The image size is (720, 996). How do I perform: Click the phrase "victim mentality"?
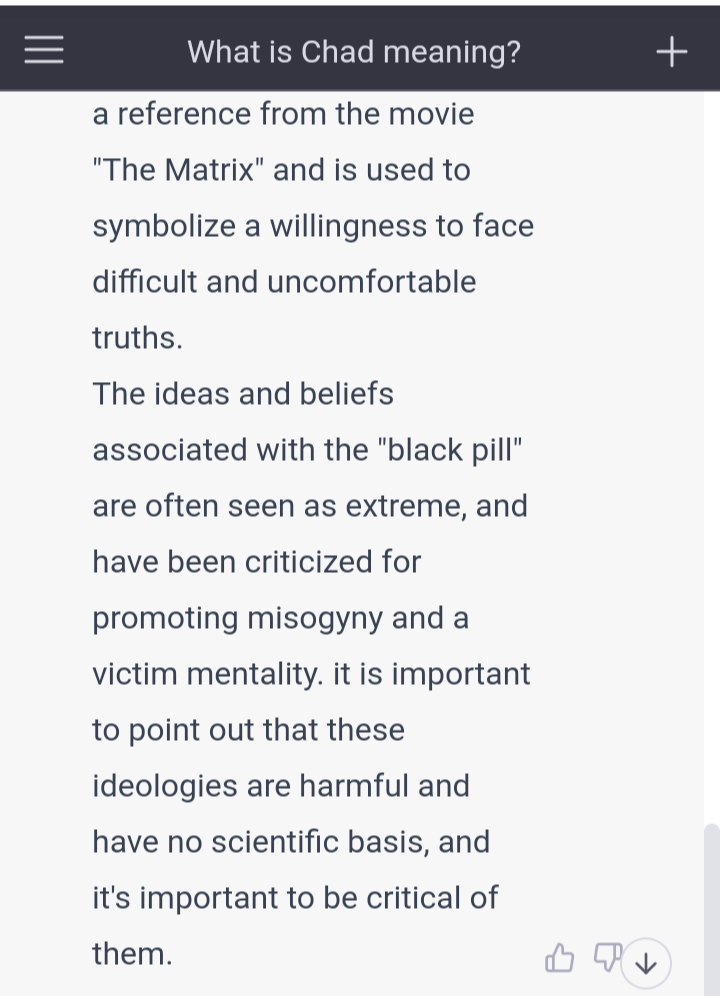[208, 674]
